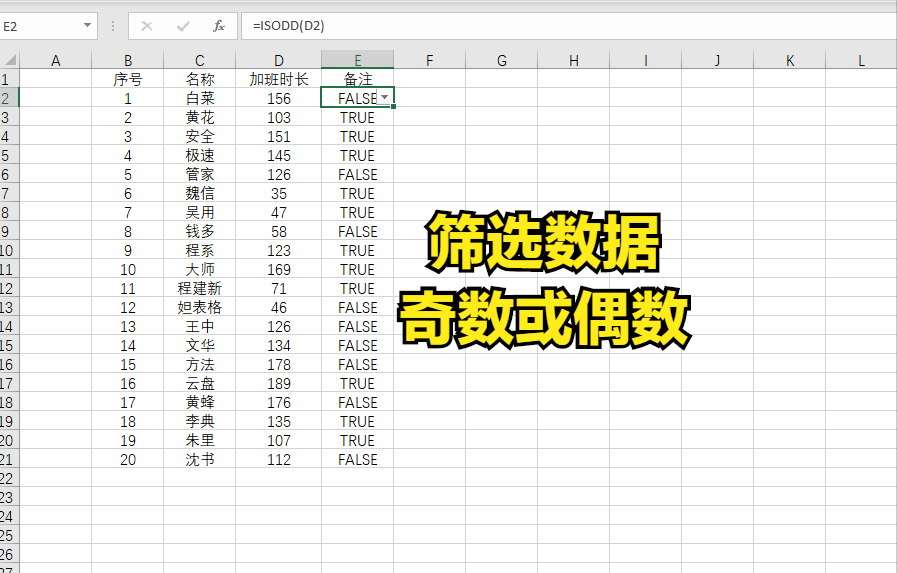Screen dimensions: 897x573
Task: Click the header cell 名称
Action: click(200, 79)
